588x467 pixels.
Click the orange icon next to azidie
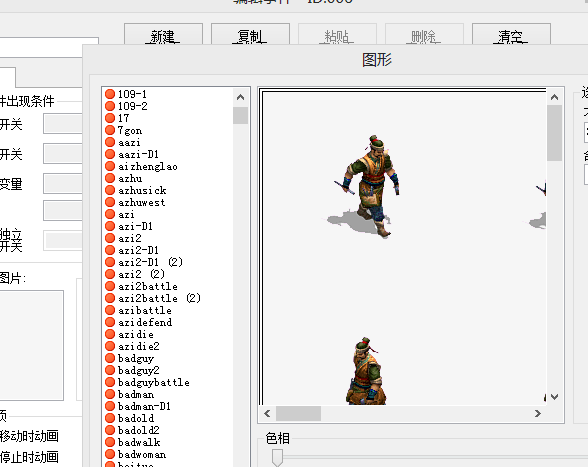pos(110,334)
